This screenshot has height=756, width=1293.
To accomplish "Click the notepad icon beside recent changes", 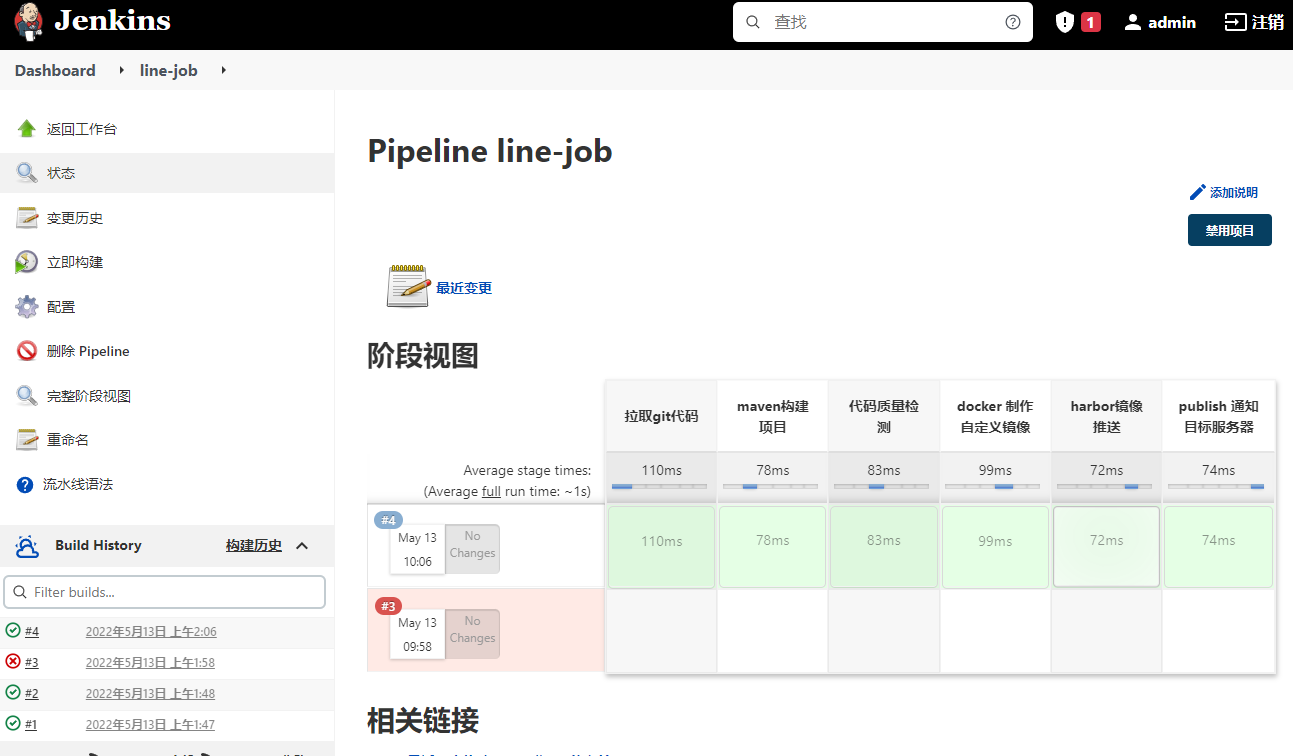I will [x=407, y=287].
